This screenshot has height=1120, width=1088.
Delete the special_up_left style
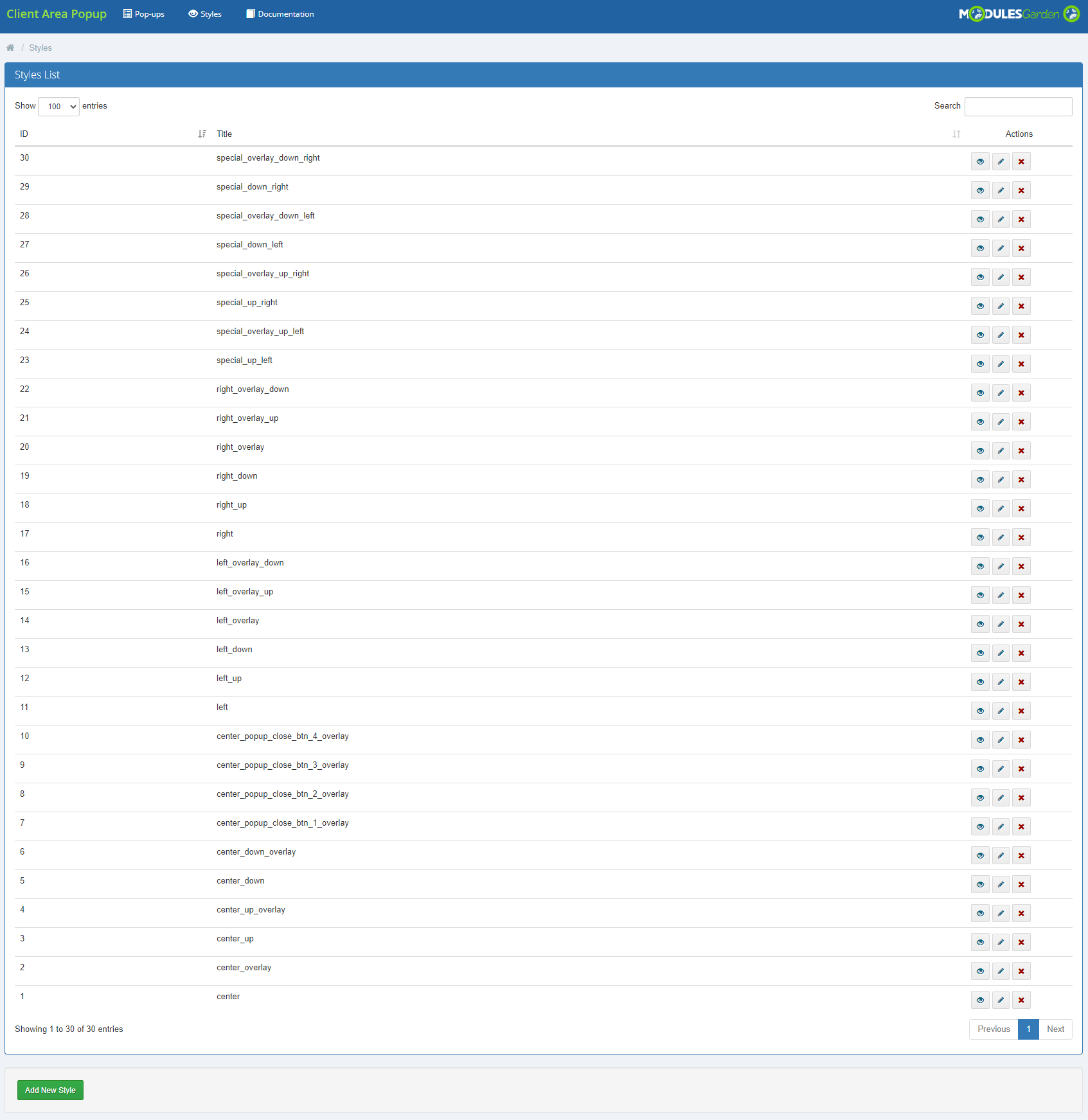[x=1021, y=364]
